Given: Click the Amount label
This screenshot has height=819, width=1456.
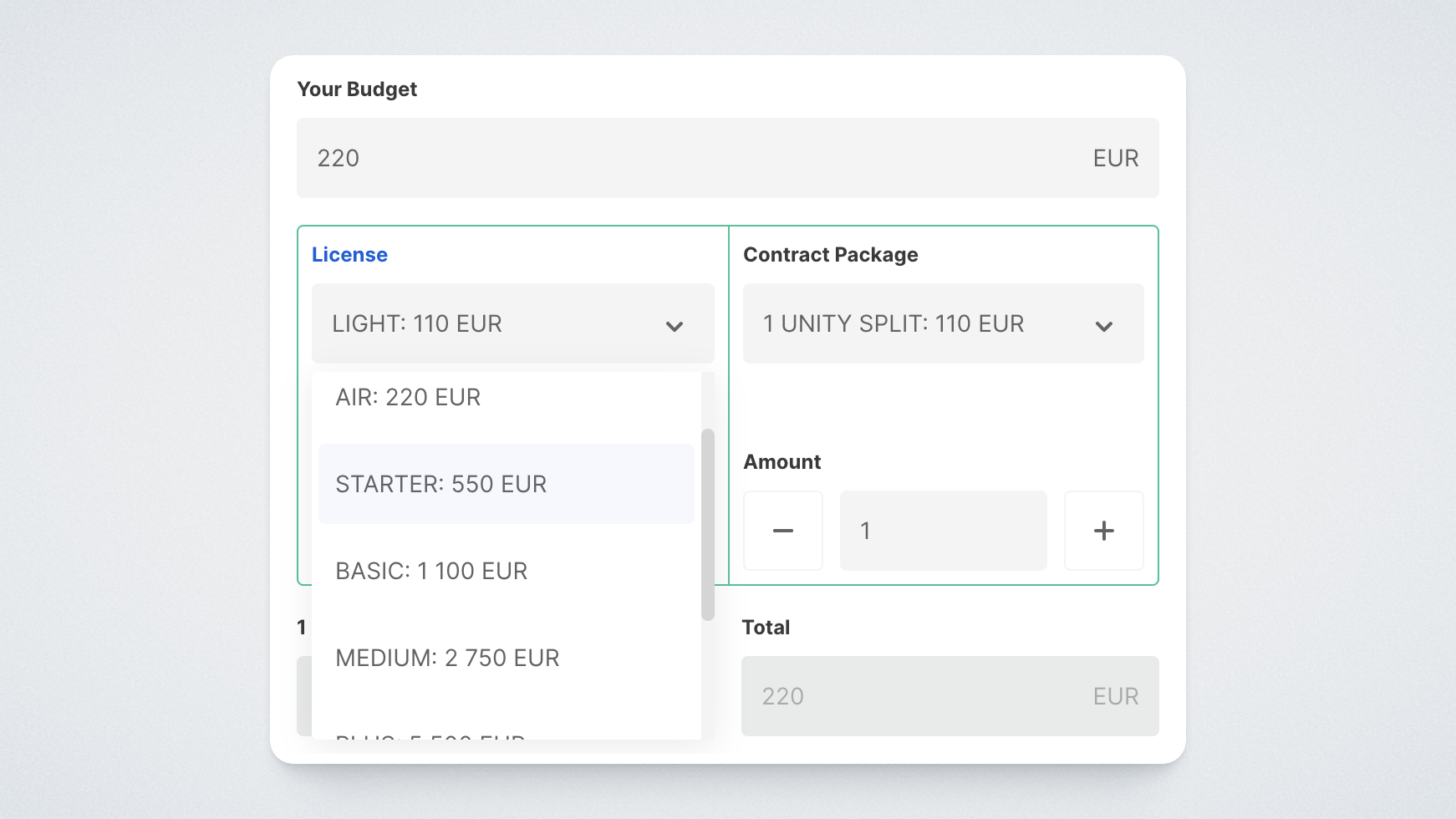Looking at the screenshot, I should [781, 462].
